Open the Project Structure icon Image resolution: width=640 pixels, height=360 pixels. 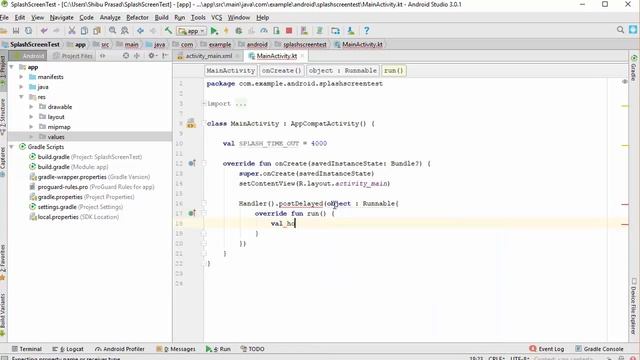(335, 31)
